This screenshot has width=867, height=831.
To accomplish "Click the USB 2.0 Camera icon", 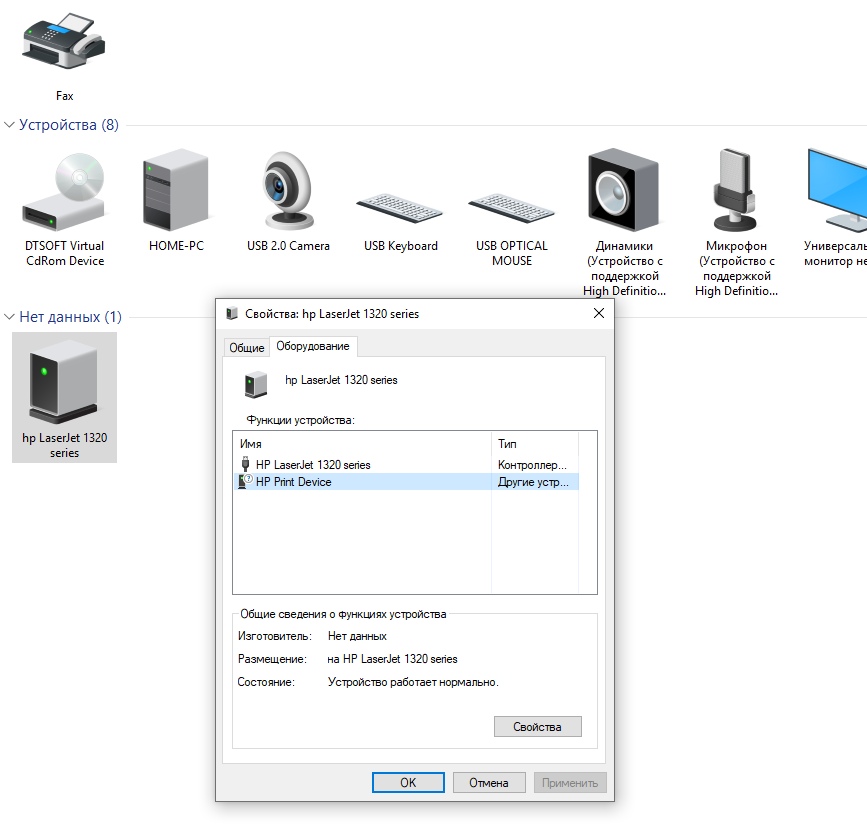I will [x=288, y=192].
